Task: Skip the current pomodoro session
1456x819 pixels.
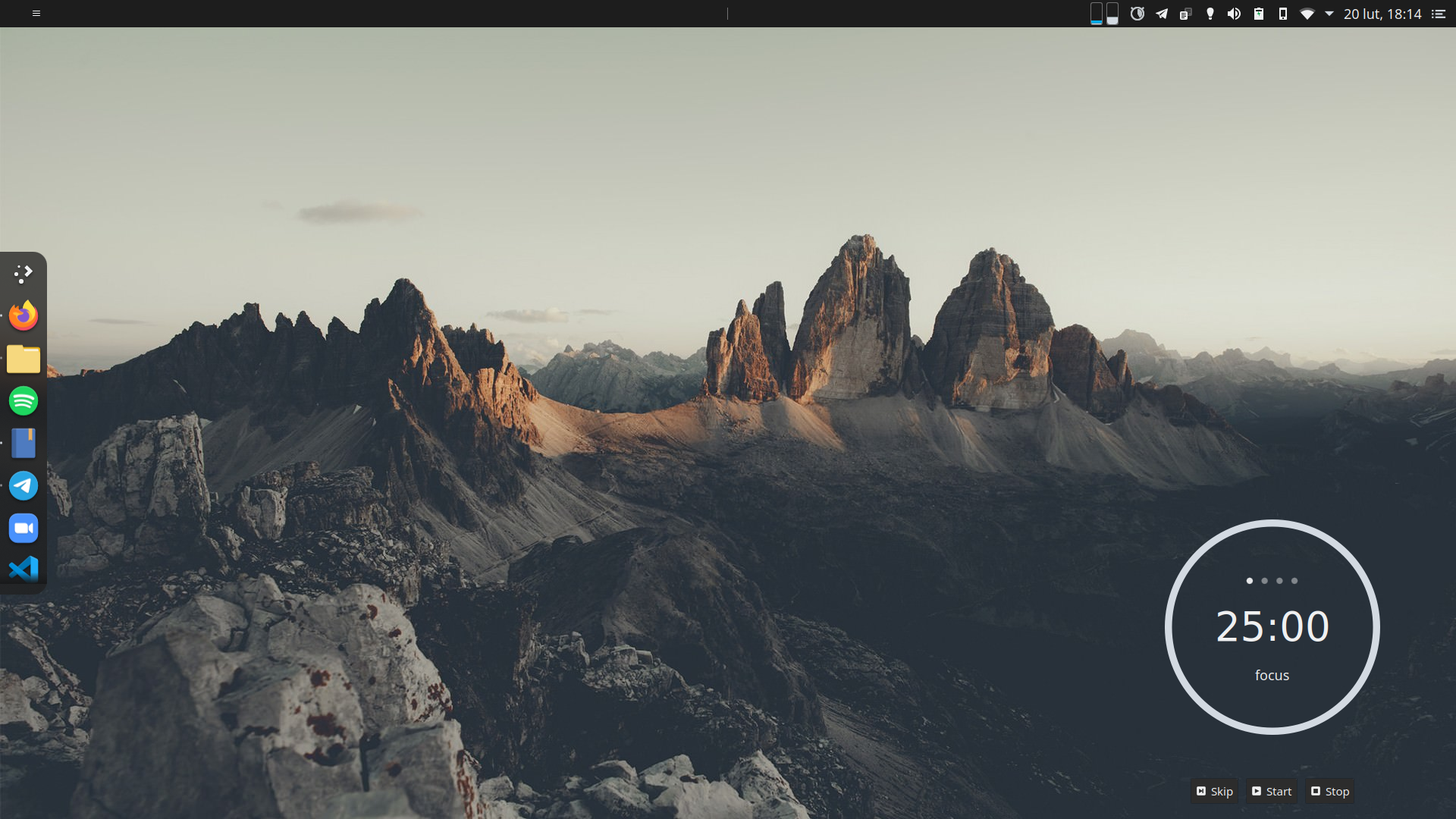Action: [x=1214, y=791]
